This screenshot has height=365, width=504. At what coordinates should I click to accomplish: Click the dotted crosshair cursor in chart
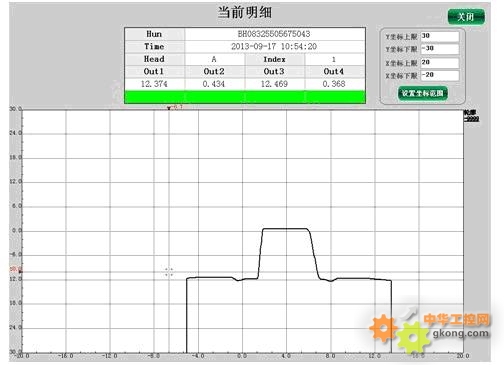(169, 272)
